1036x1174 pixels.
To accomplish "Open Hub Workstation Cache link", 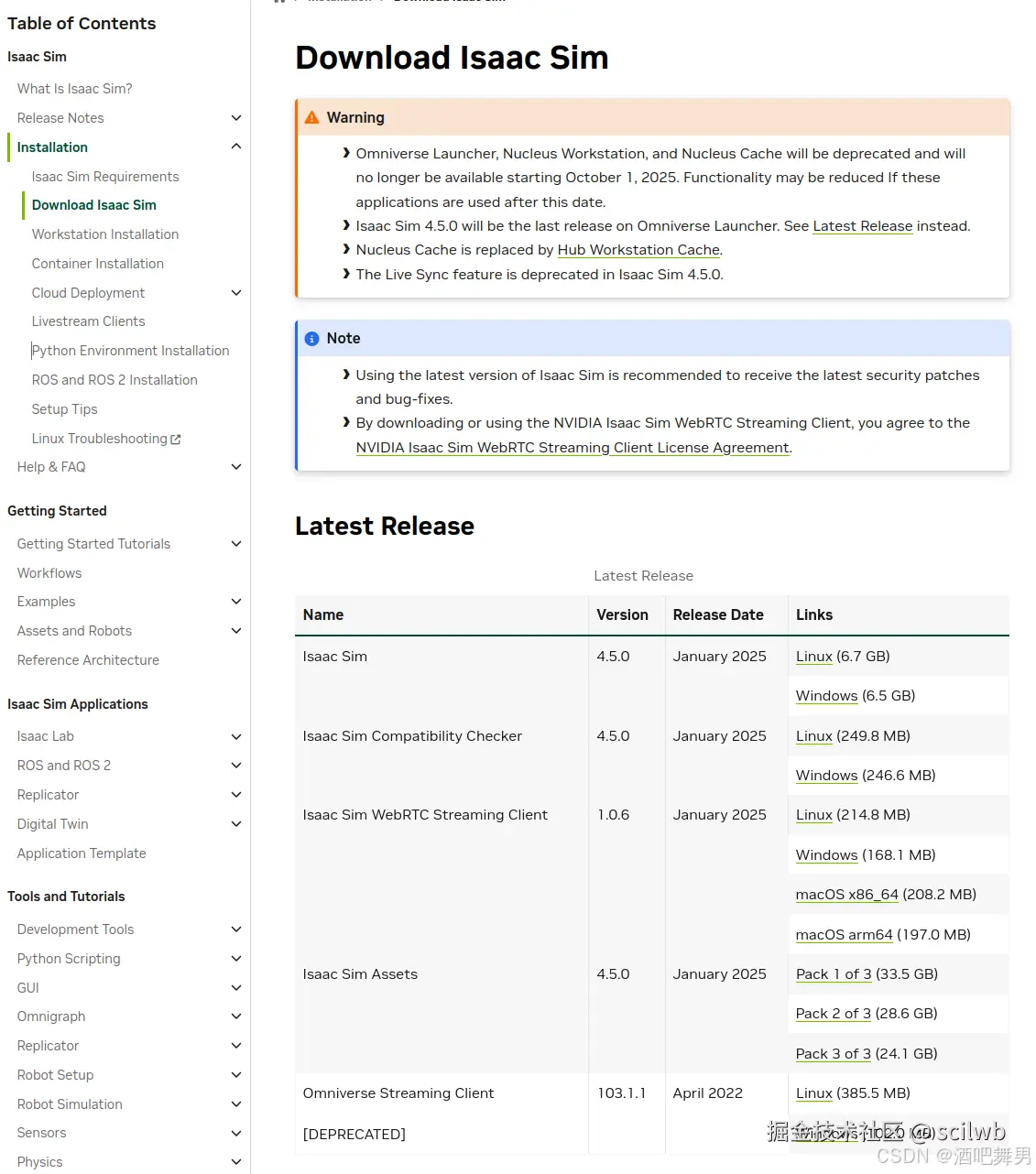I will click(638, 250).
